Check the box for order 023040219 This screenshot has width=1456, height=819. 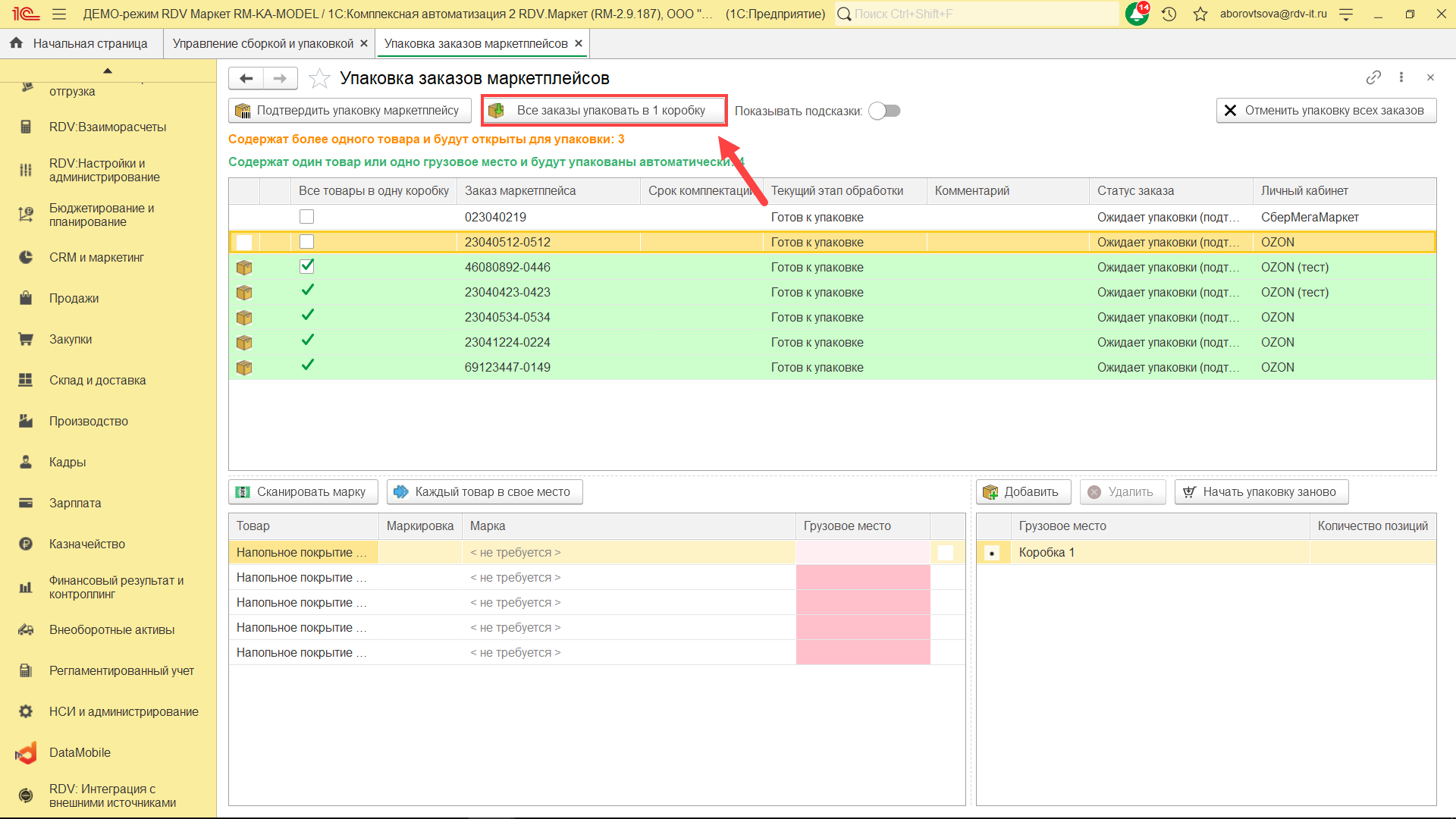(x=306, y=217)
